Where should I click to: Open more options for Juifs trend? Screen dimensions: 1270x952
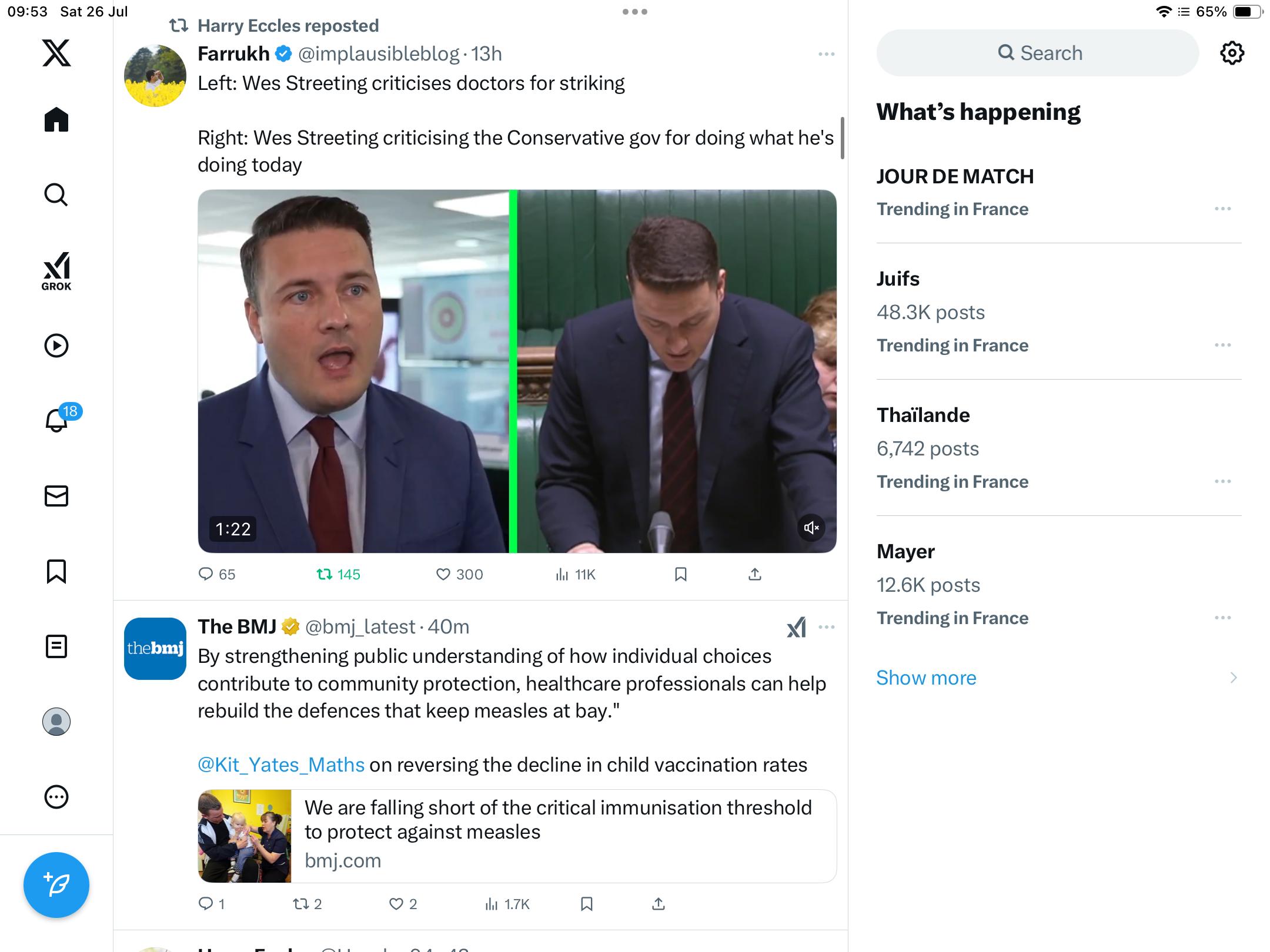point(1223,345)
